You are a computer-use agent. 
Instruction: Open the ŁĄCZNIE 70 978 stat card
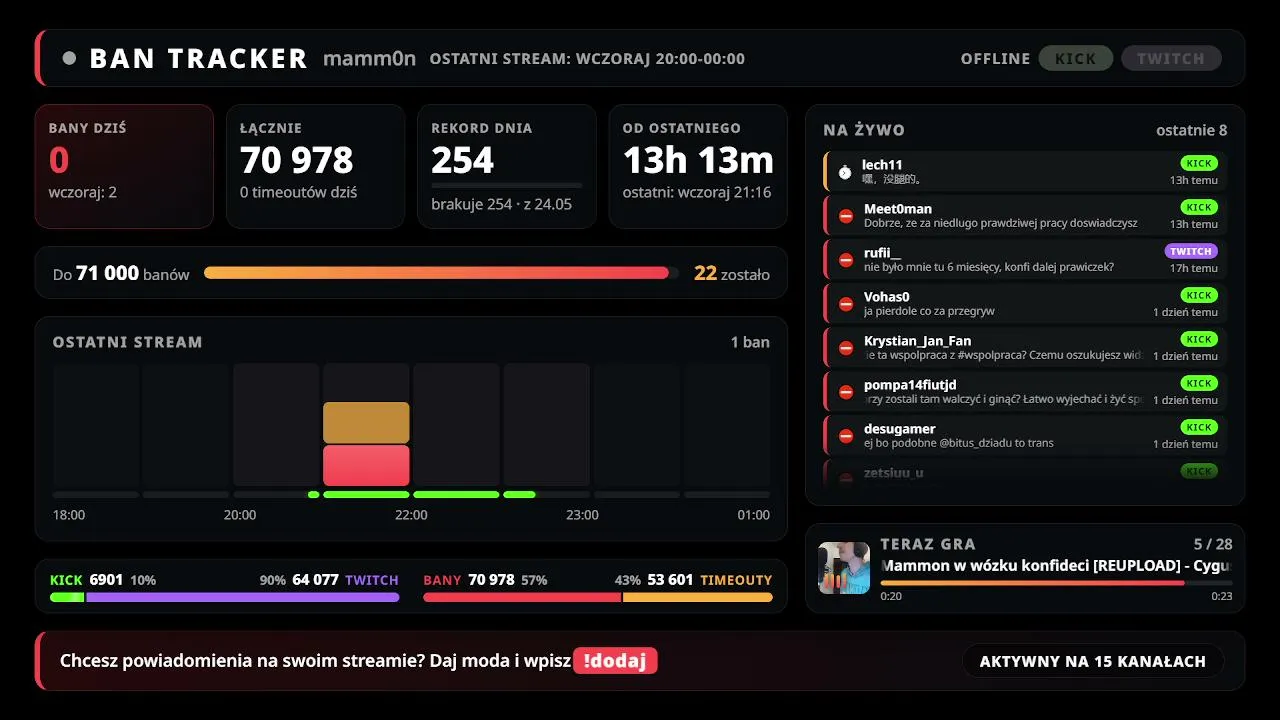click(315, 167)
